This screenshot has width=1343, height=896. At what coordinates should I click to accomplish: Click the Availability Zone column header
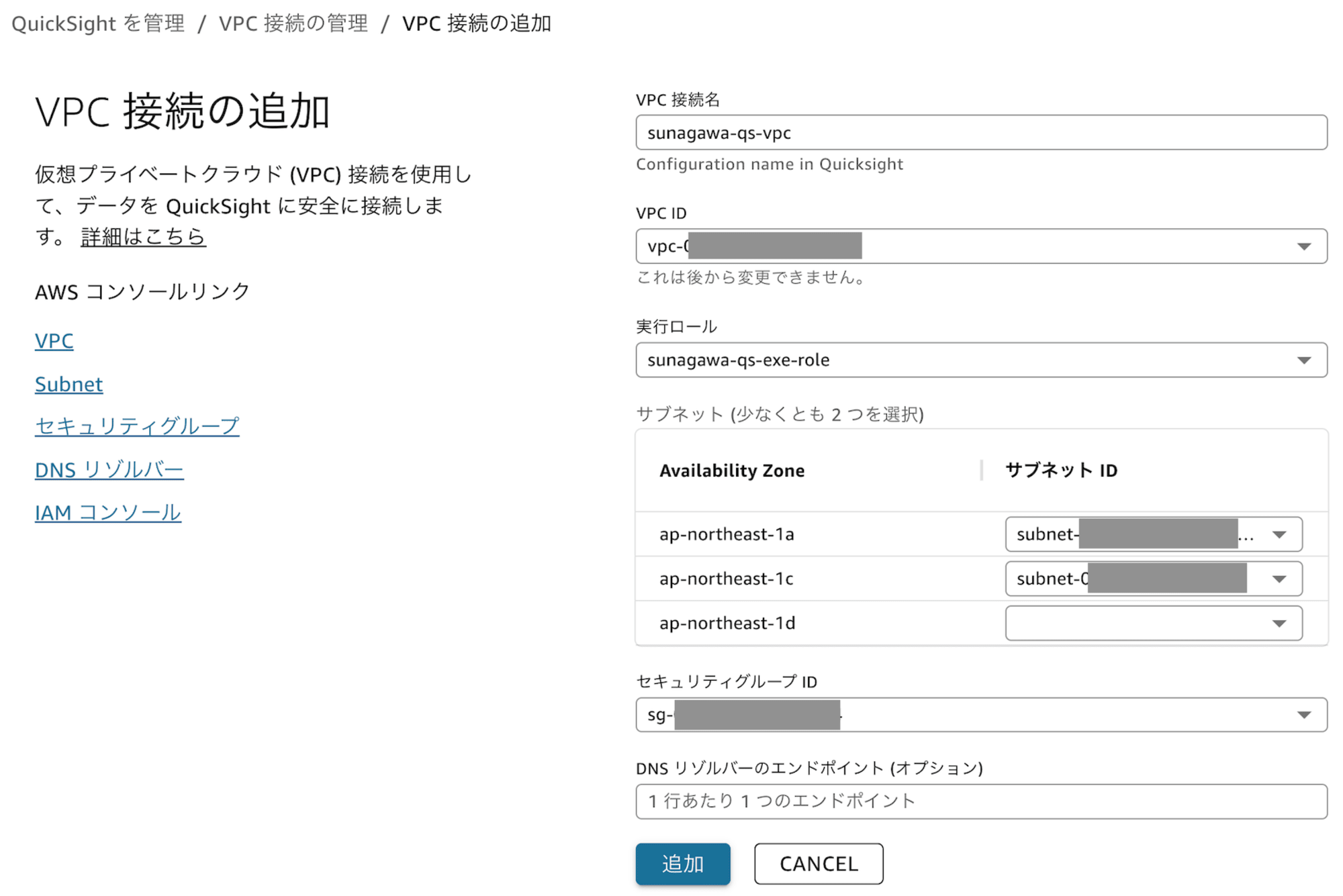pos(732,470)
